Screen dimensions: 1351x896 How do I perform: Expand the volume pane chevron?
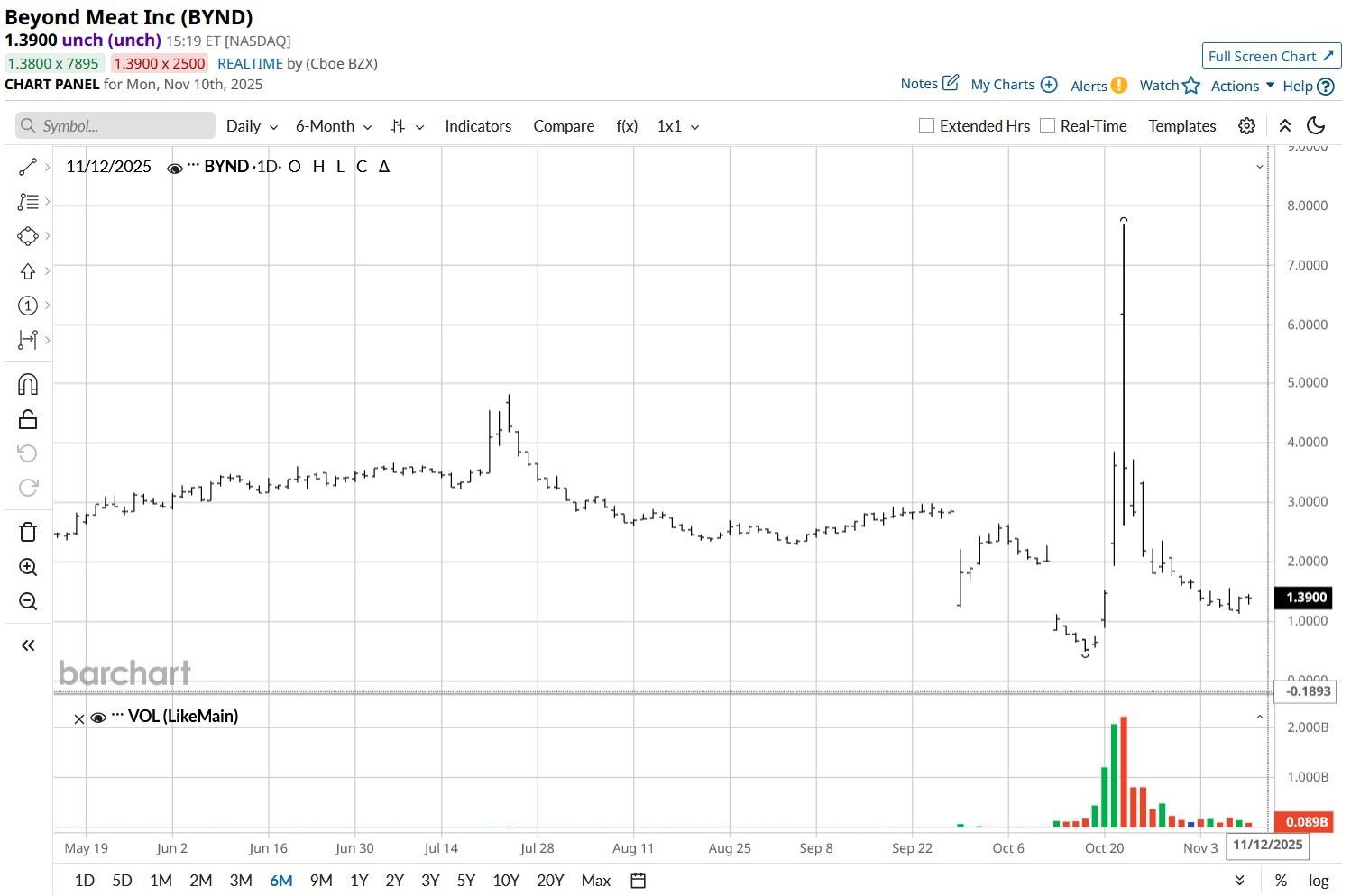(1260, 718)
